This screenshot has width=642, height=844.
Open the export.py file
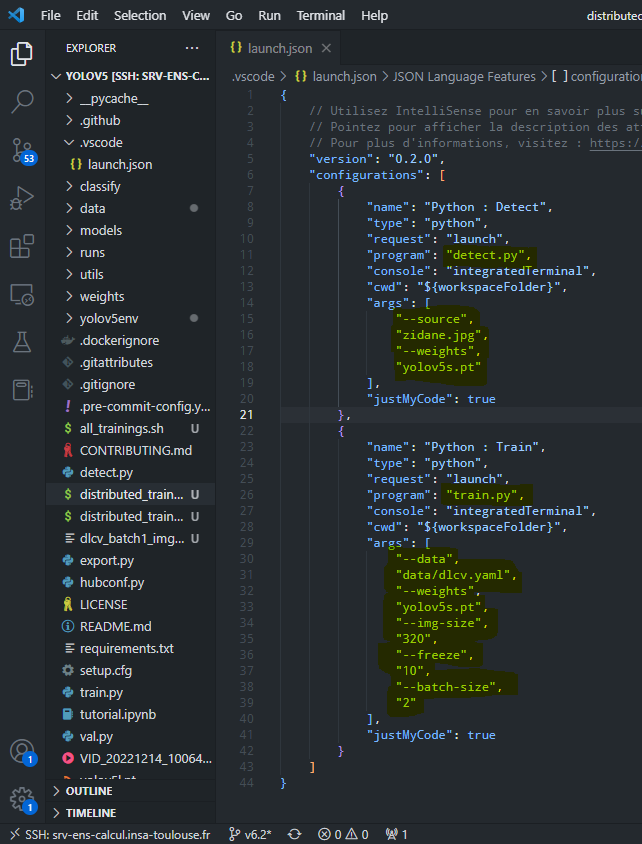point(131,560)
